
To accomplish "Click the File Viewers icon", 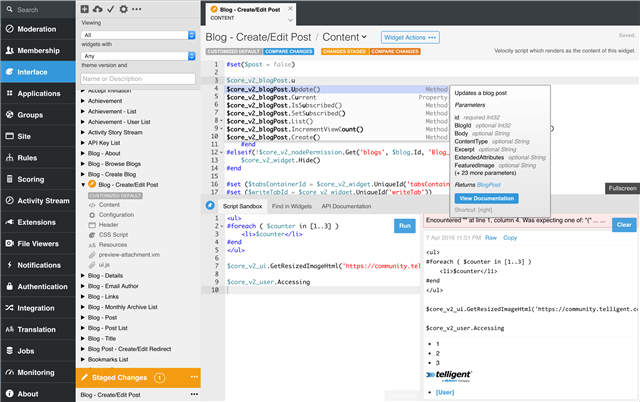I will (9, 243).
